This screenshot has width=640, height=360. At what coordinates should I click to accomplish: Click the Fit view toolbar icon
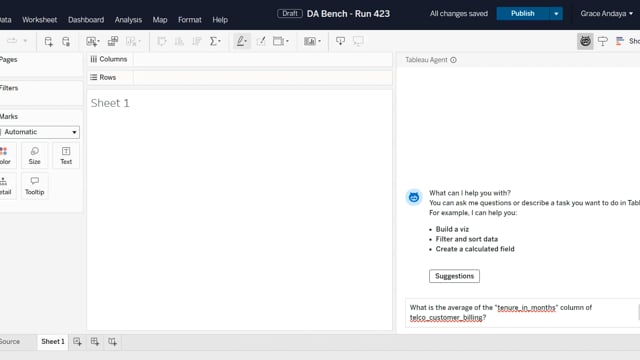(280, 41)
